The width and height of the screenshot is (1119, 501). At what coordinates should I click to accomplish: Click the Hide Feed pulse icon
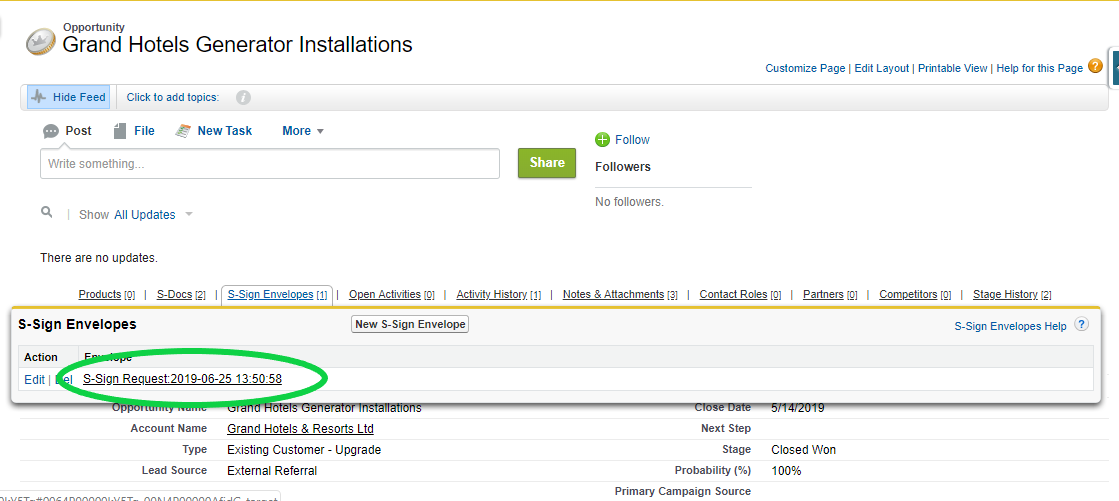[39, 97]
